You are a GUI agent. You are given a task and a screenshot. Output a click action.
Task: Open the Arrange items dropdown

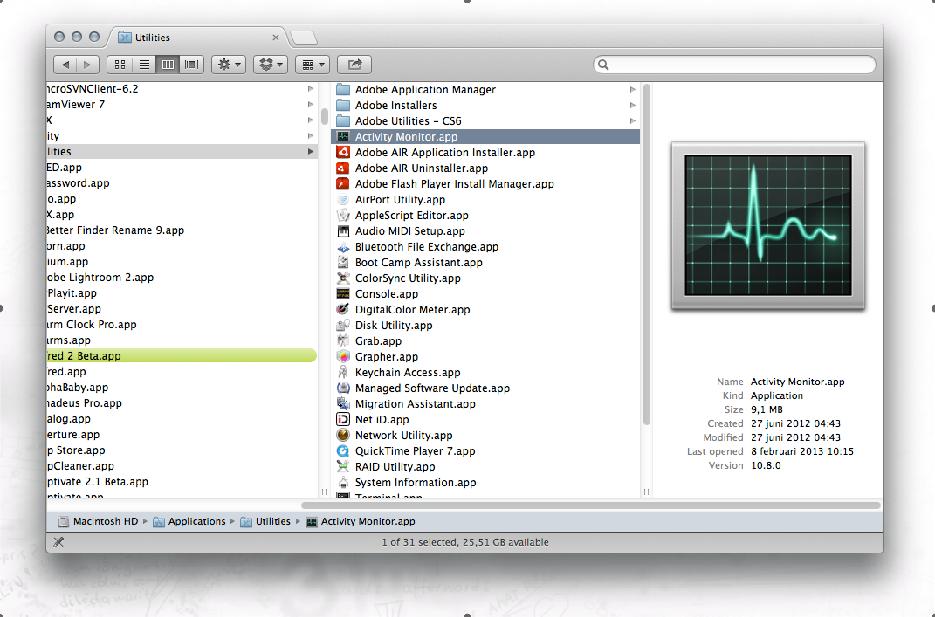click(x=312, y=64)
